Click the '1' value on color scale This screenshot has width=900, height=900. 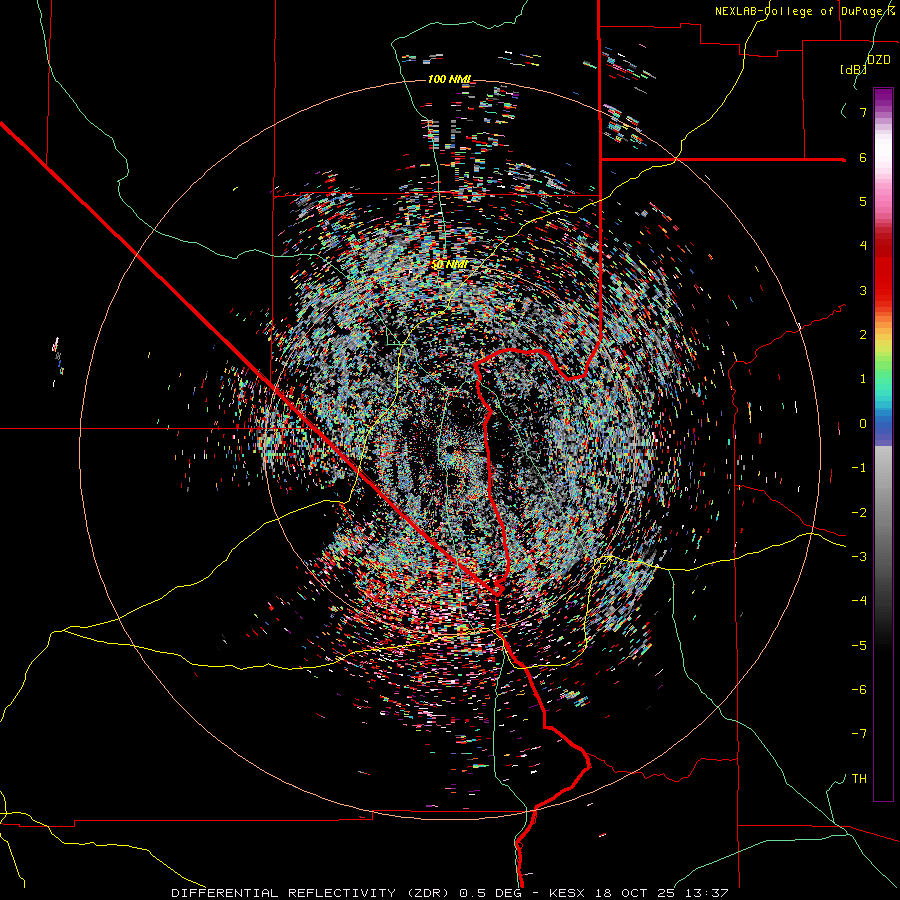[863, 379]
